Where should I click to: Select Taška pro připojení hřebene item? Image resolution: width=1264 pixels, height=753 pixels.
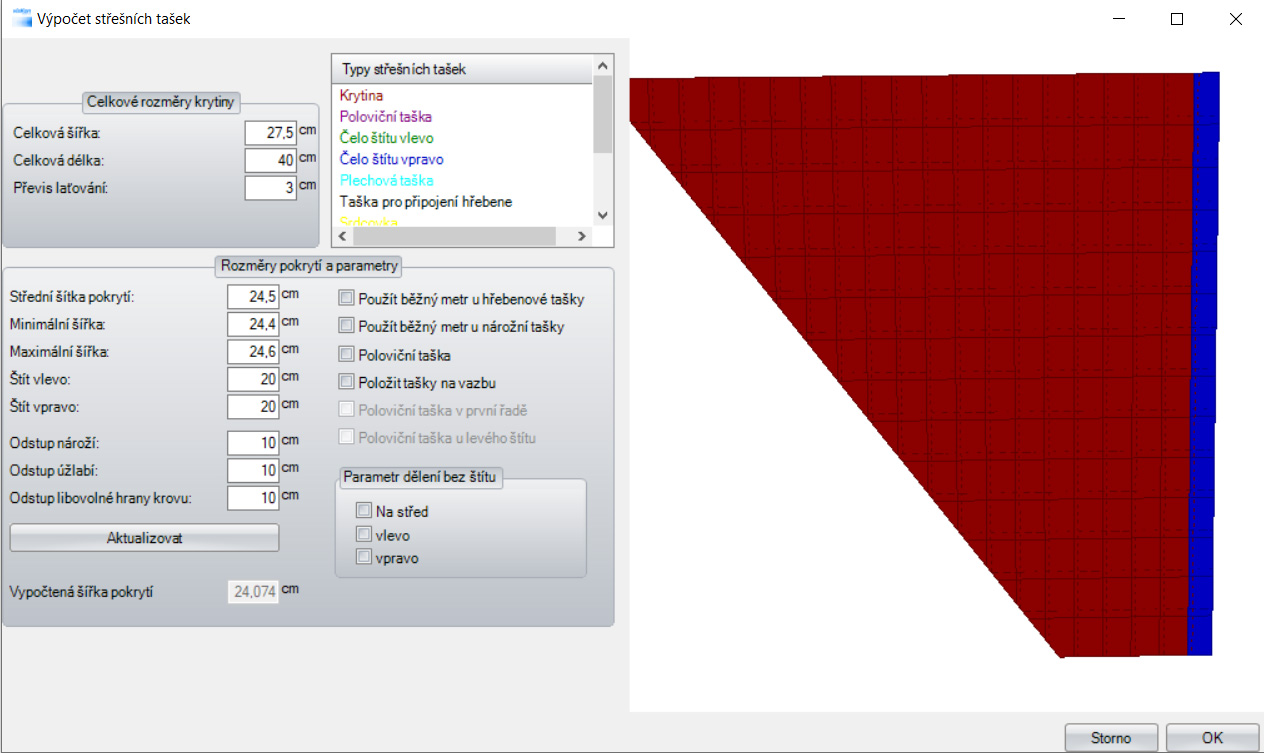click(x=426, y=201)
